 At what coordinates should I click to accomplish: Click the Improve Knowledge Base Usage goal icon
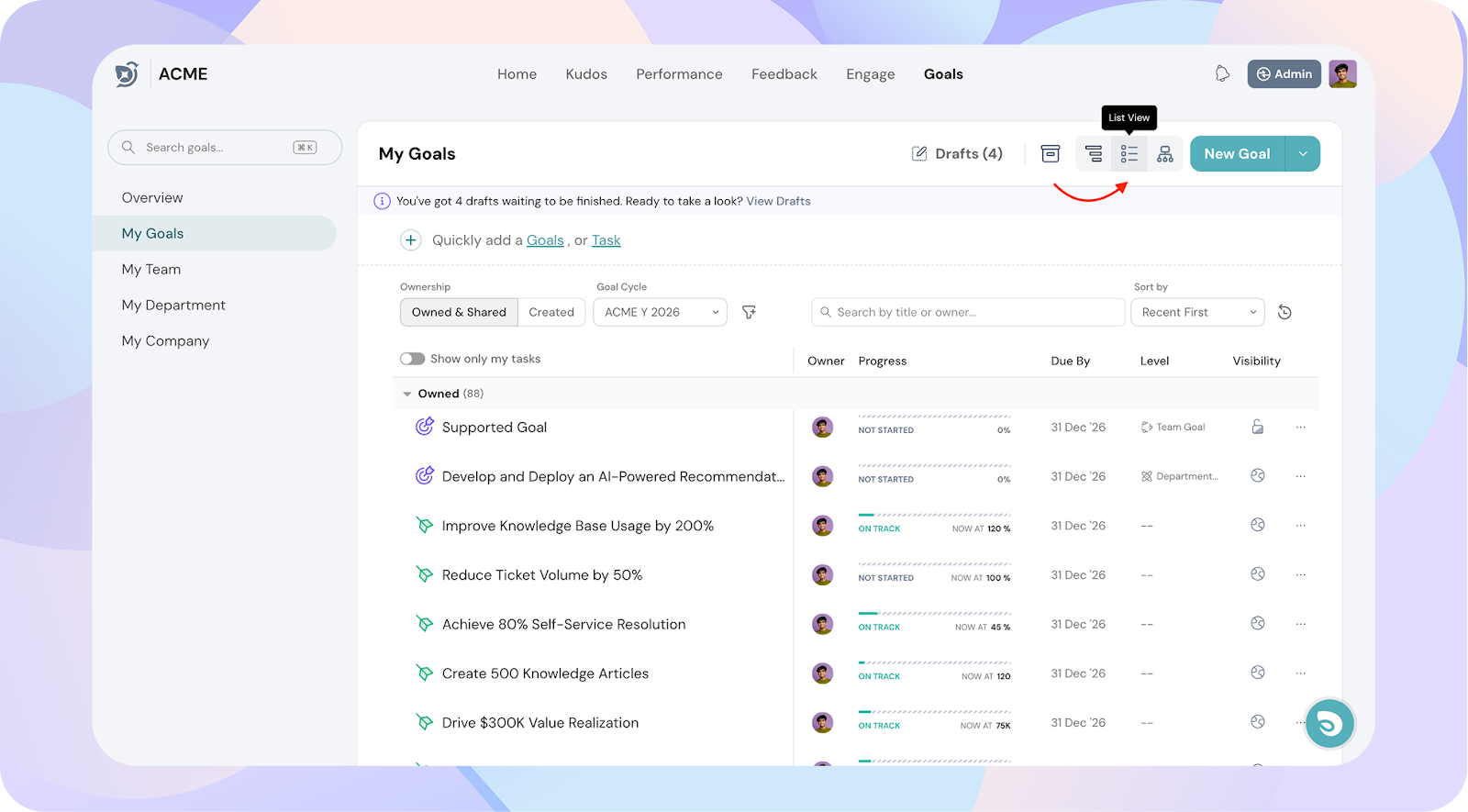[x=424, y=525]
